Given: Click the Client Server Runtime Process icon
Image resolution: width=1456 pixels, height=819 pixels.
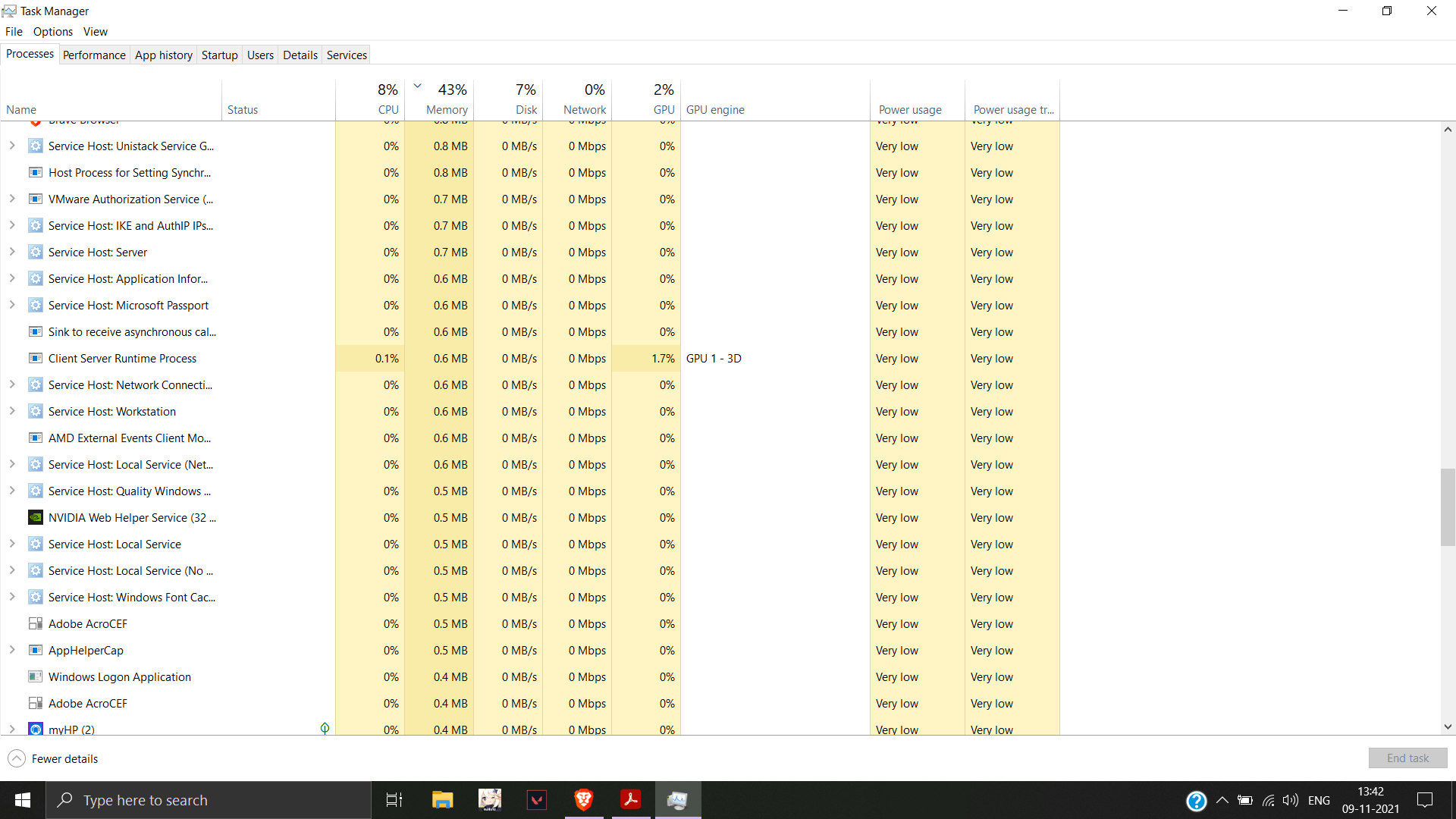Looking at the screenshot, I should (35, 358).
